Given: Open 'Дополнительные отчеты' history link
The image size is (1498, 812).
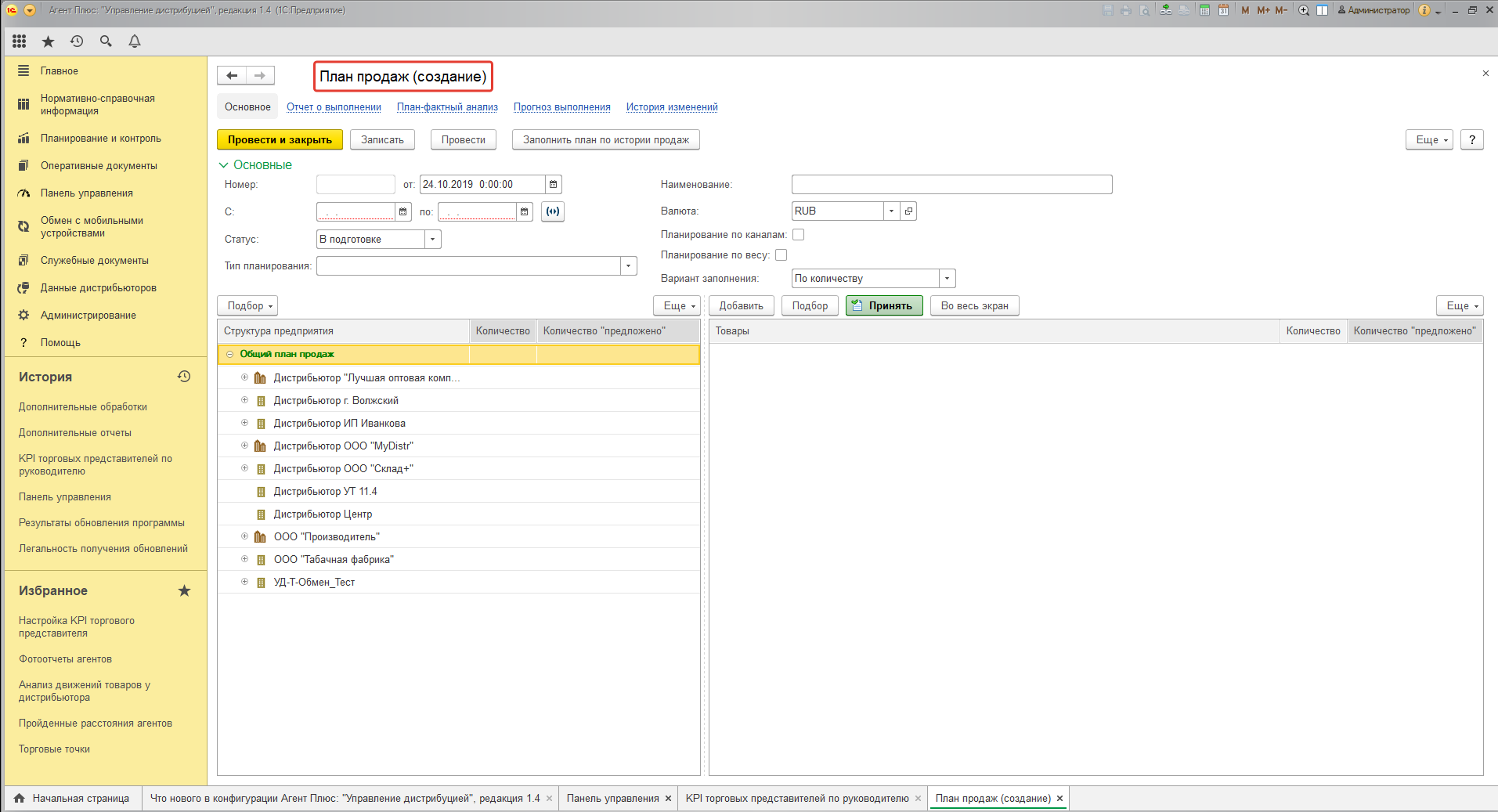Looking at the screenshot, I should click(75, 433).
